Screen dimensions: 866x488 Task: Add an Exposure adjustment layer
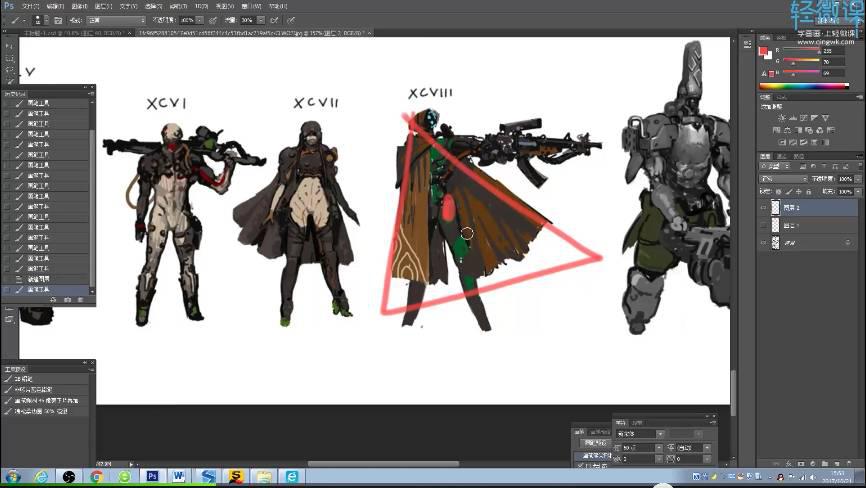point(815,118)
